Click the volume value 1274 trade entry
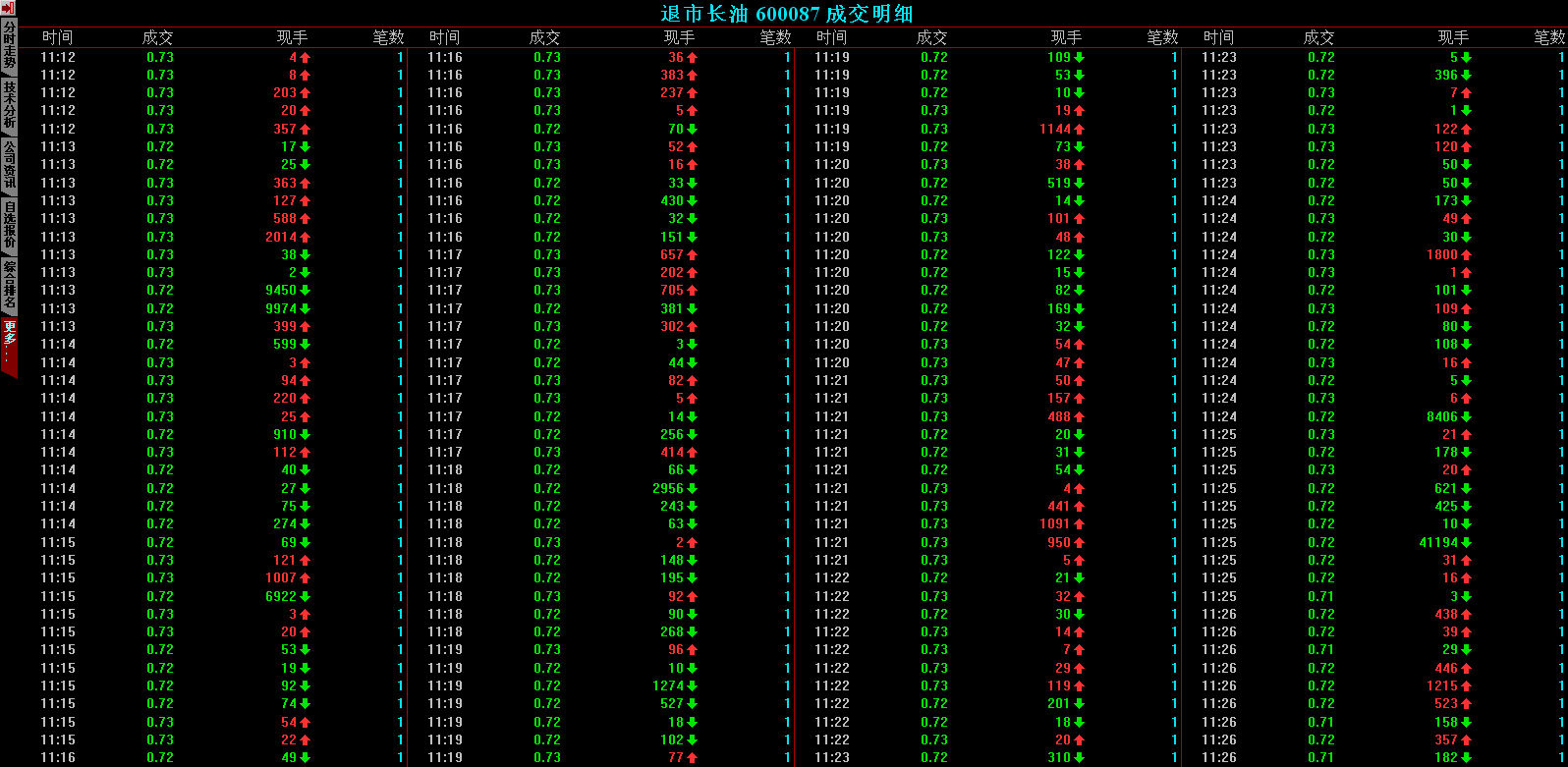Image resolution: width=1568 pixels, height=767 pixels. click(x=667, y=686)
